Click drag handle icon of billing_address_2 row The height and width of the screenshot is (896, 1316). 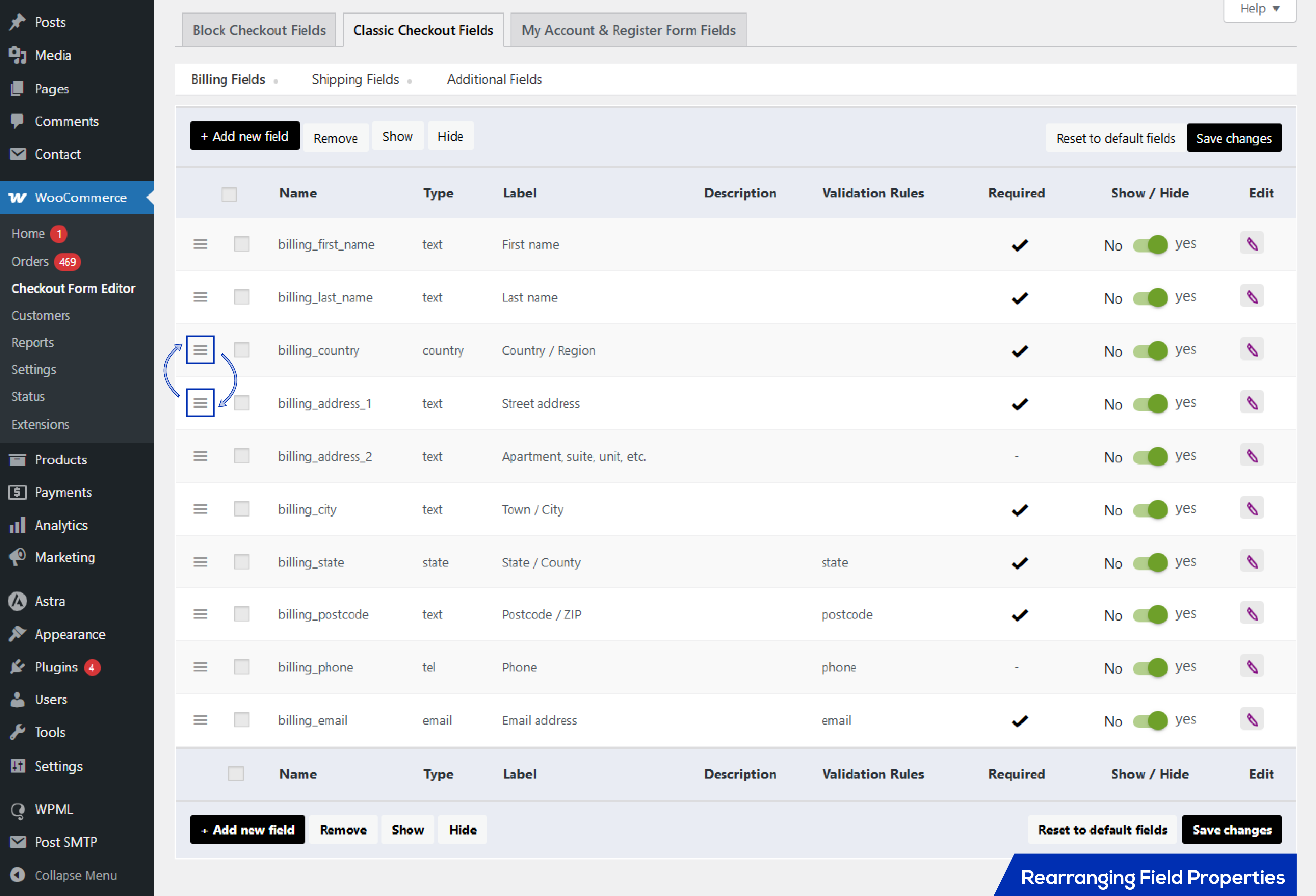coord(200,456)
